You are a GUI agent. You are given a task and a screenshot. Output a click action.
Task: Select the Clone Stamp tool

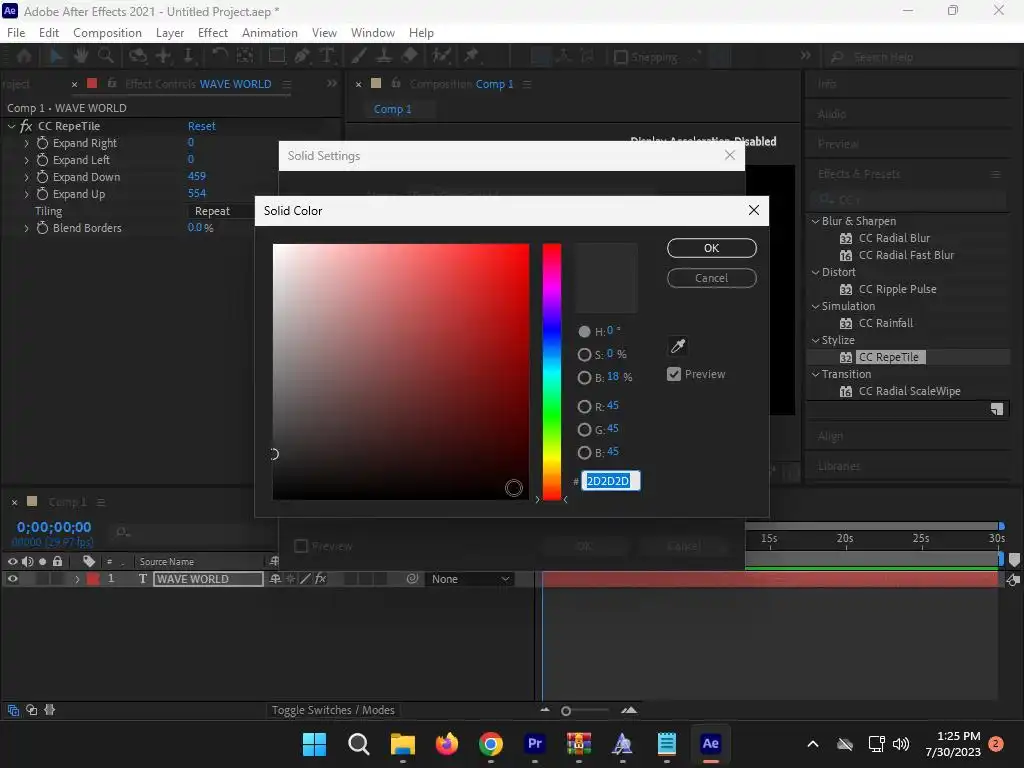[x=384, y=56]
